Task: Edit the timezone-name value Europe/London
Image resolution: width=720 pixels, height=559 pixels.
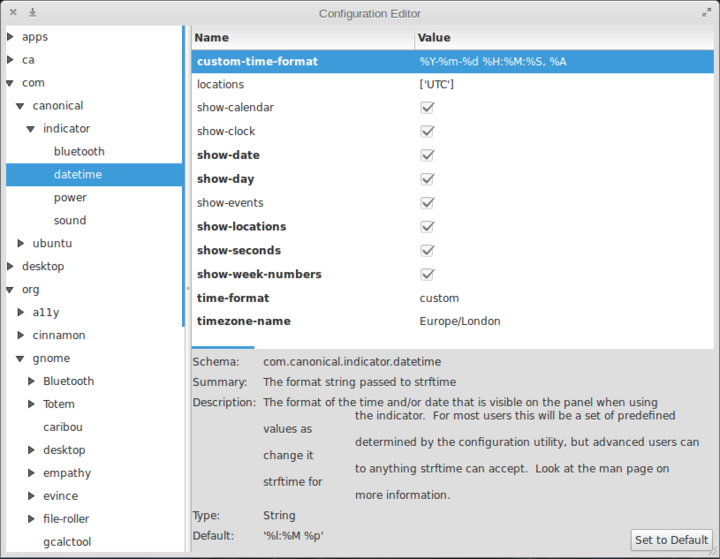Action: point(460,322)
